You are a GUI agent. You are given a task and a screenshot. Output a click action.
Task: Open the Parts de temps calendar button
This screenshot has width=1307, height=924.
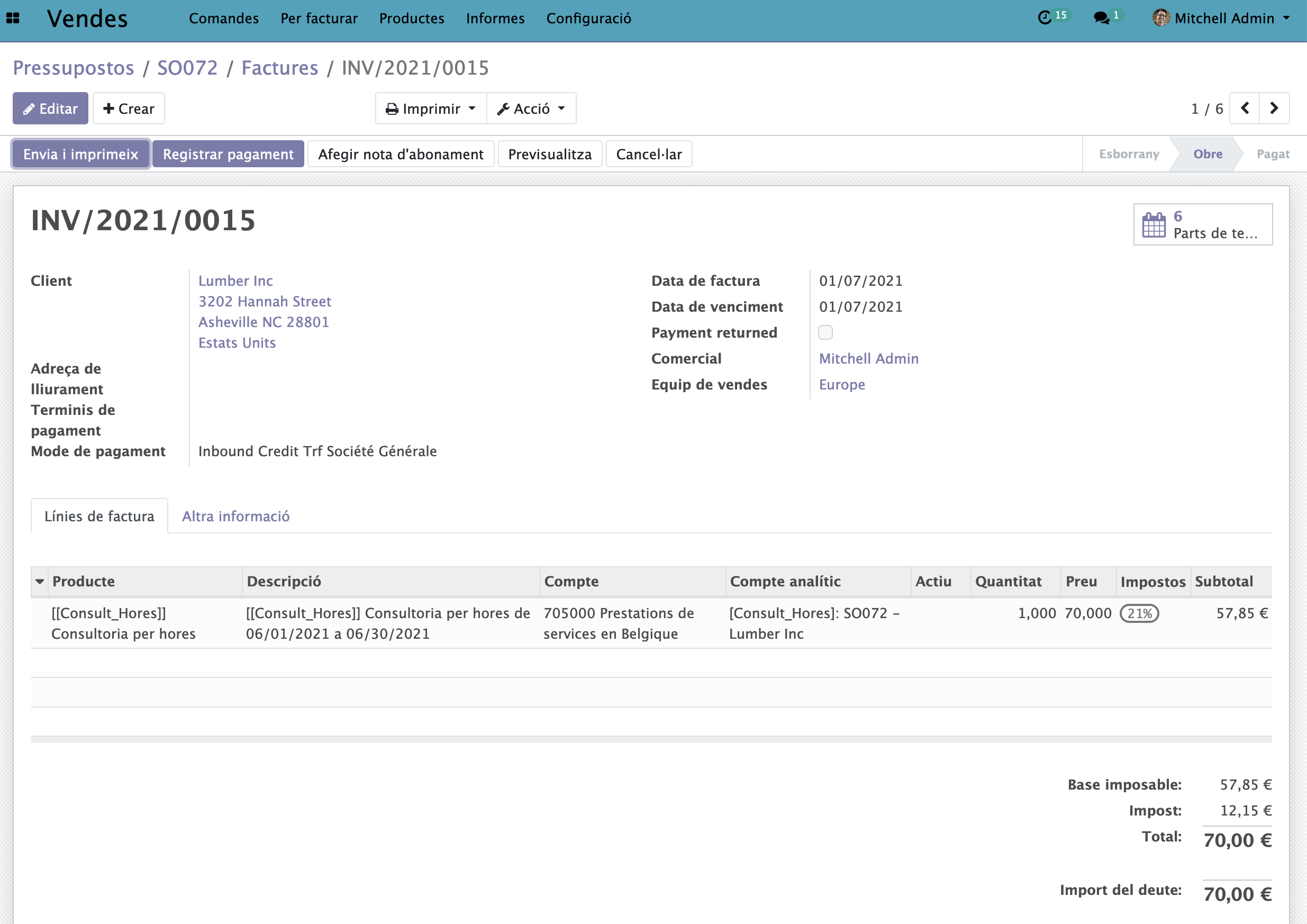click(x=1203, y=224)
